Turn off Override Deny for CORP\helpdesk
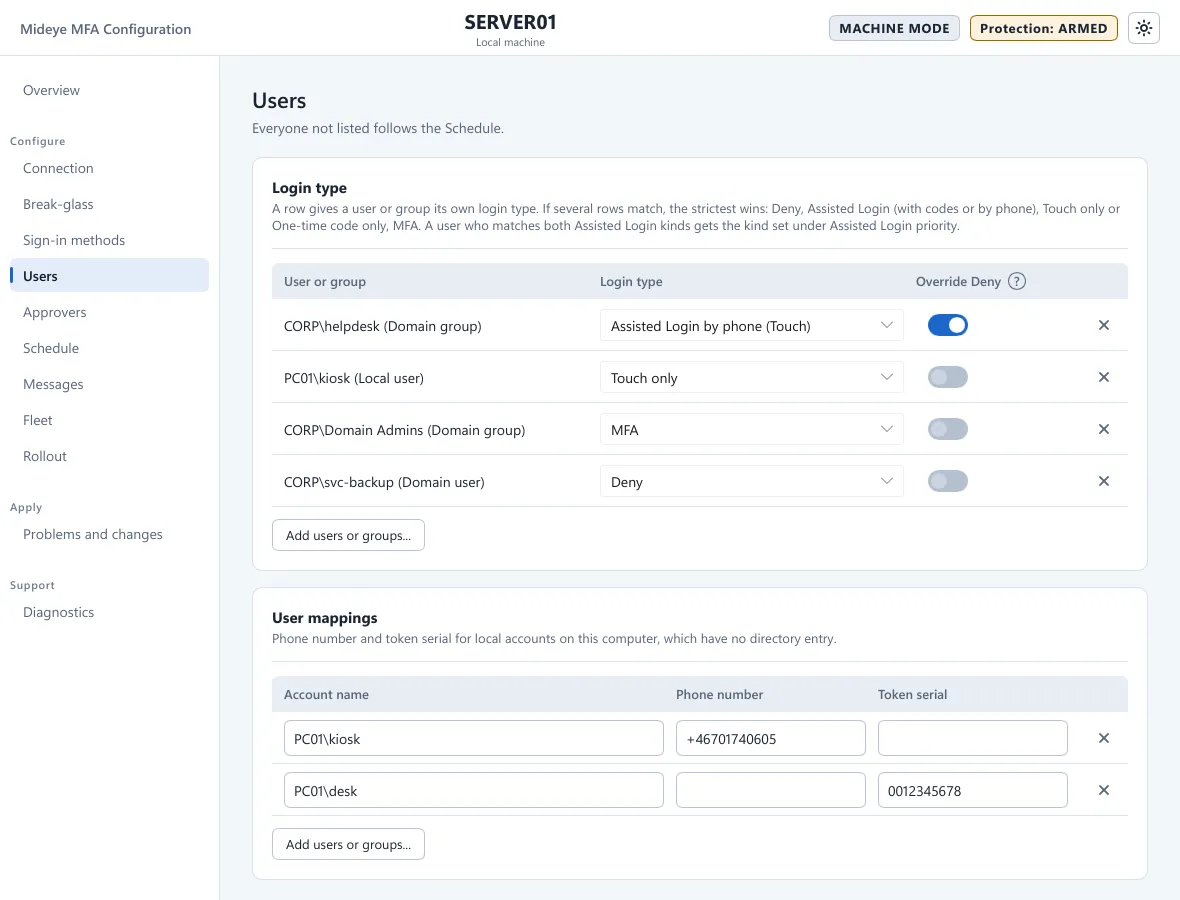Screen dimensions: 1180x900 (947, 325)
